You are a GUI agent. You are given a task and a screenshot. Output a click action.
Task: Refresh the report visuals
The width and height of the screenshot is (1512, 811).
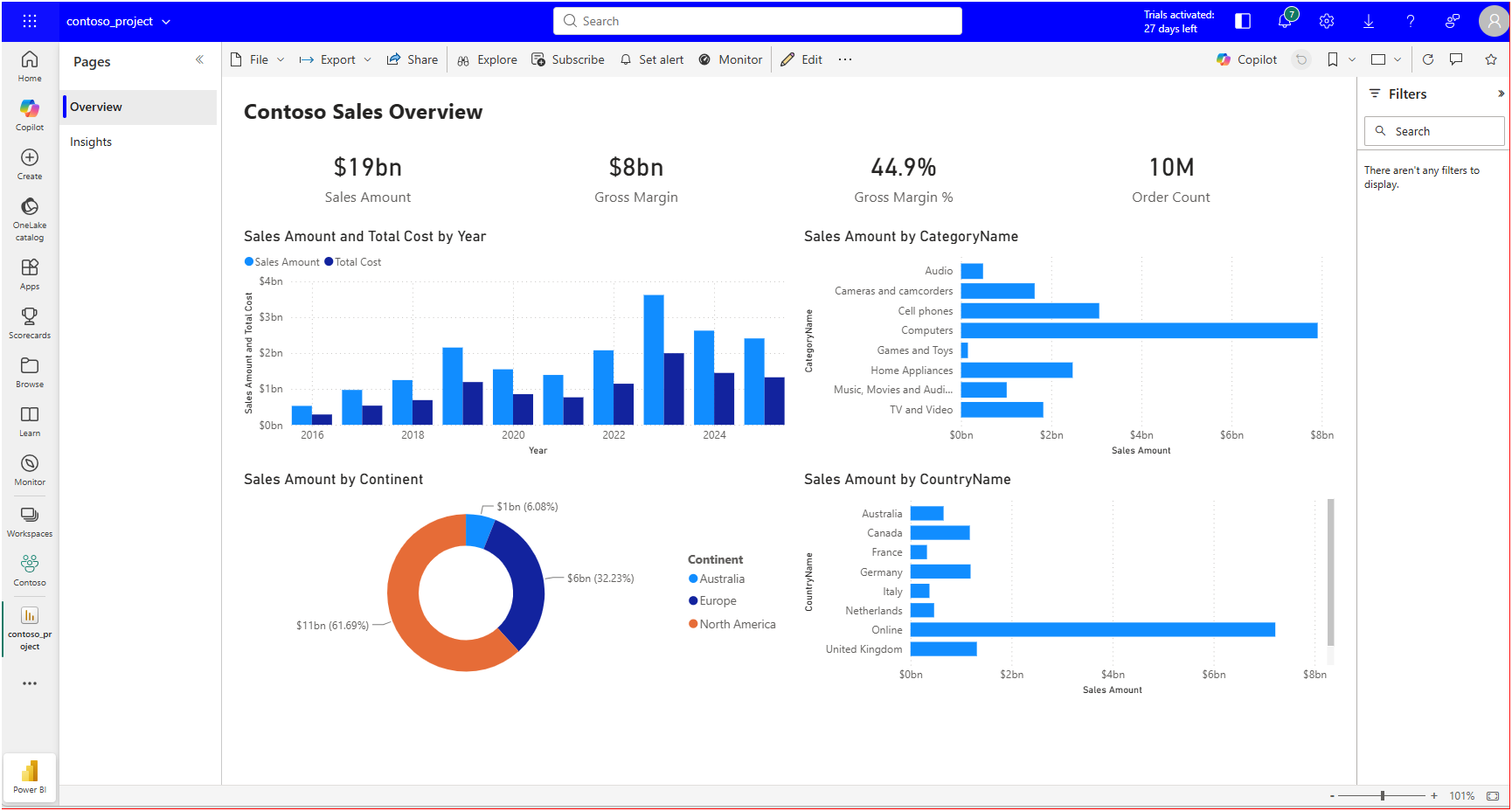pos(1428,59)
